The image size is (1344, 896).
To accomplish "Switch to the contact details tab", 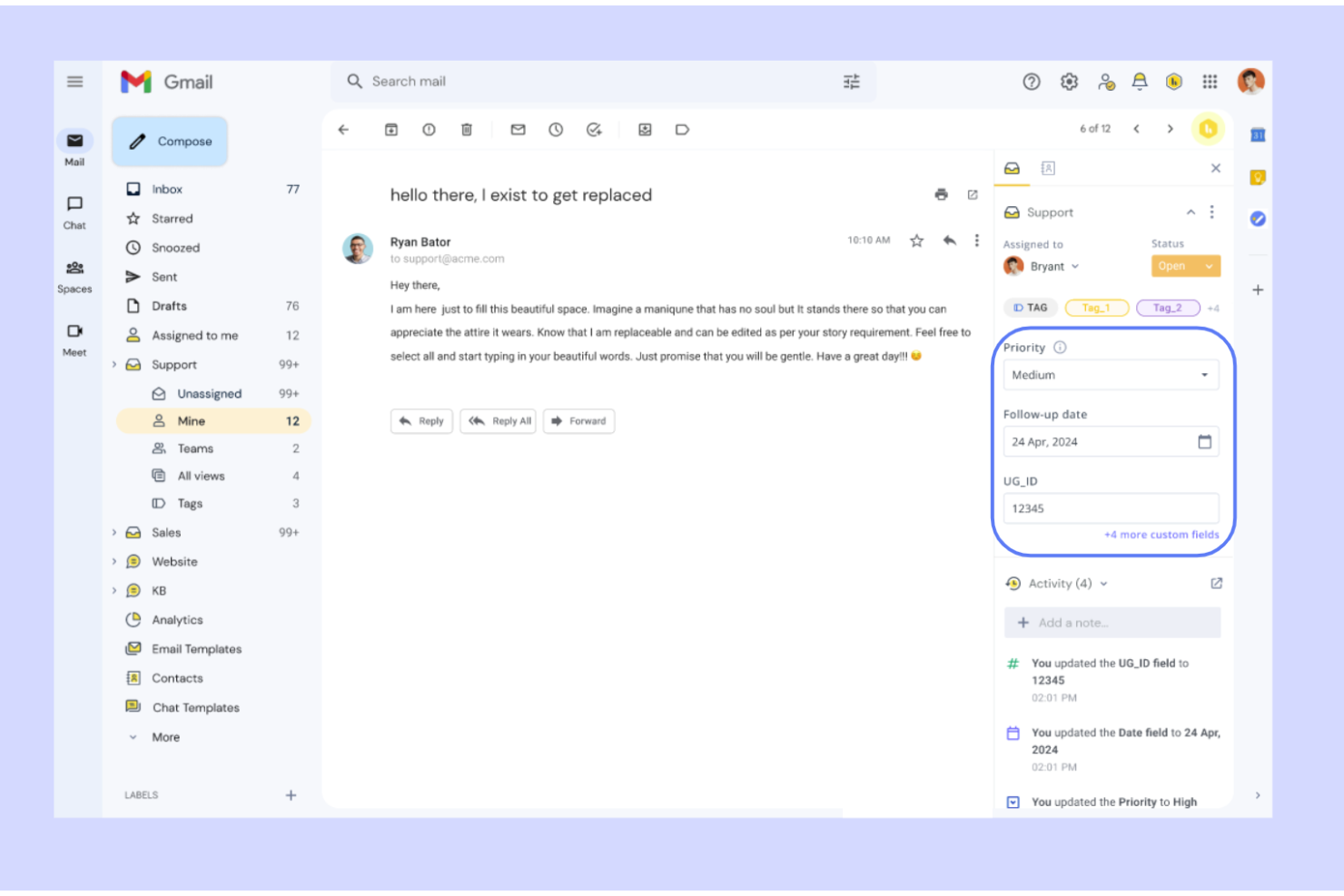I will coord(1049,168).
